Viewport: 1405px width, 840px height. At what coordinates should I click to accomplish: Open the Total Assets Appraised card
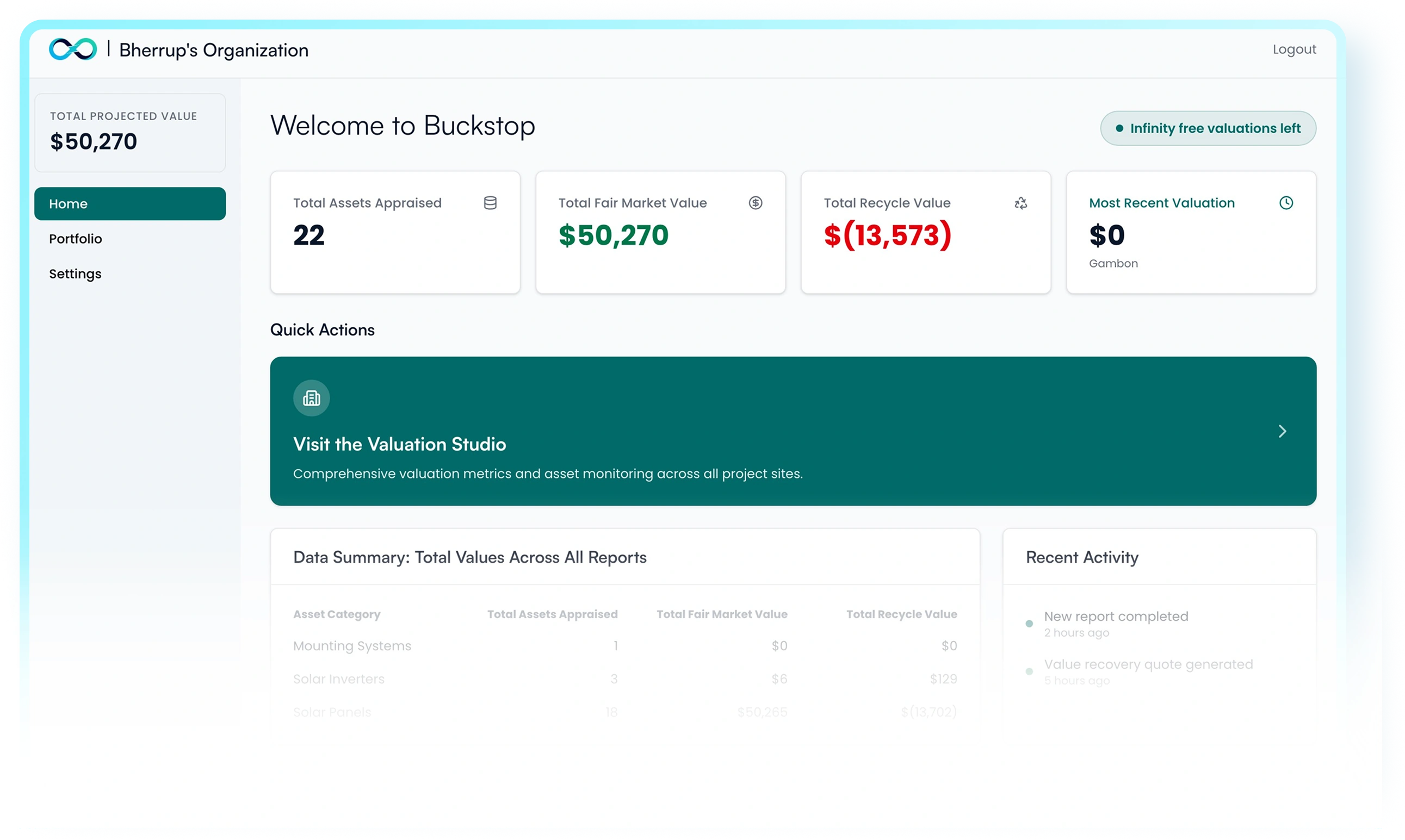pyautogui.click(x=395, y=232)
